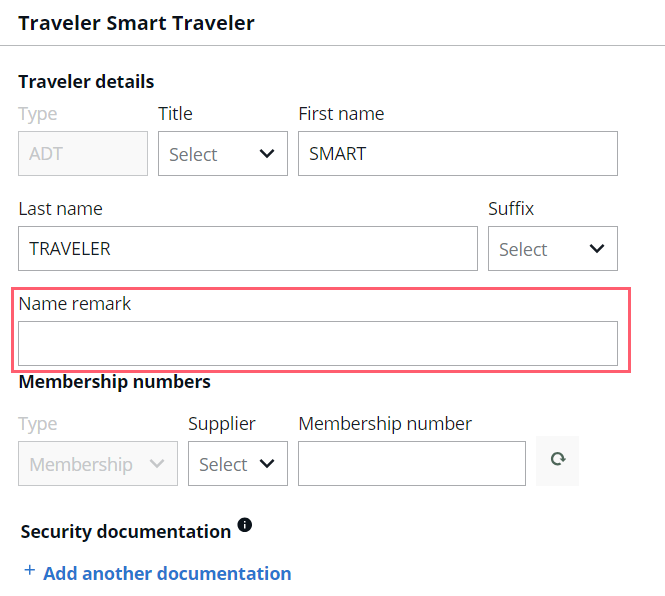The image size is (665, 596).
Task: Click the Membership number text field
Action: click(412, 464)
